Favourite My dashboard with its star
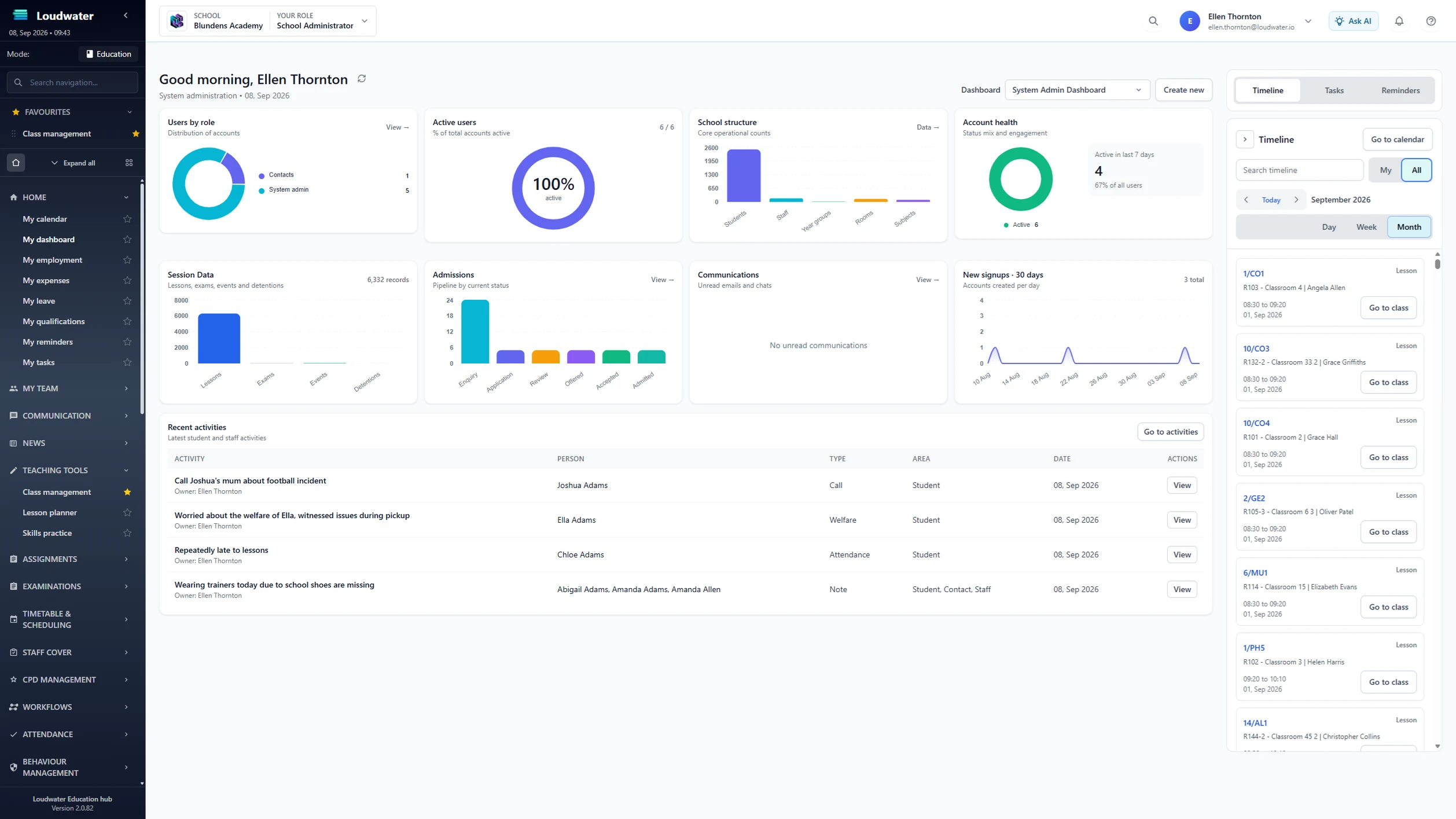The height and width of the screenshot is (819, 1456). coord(127,239)
